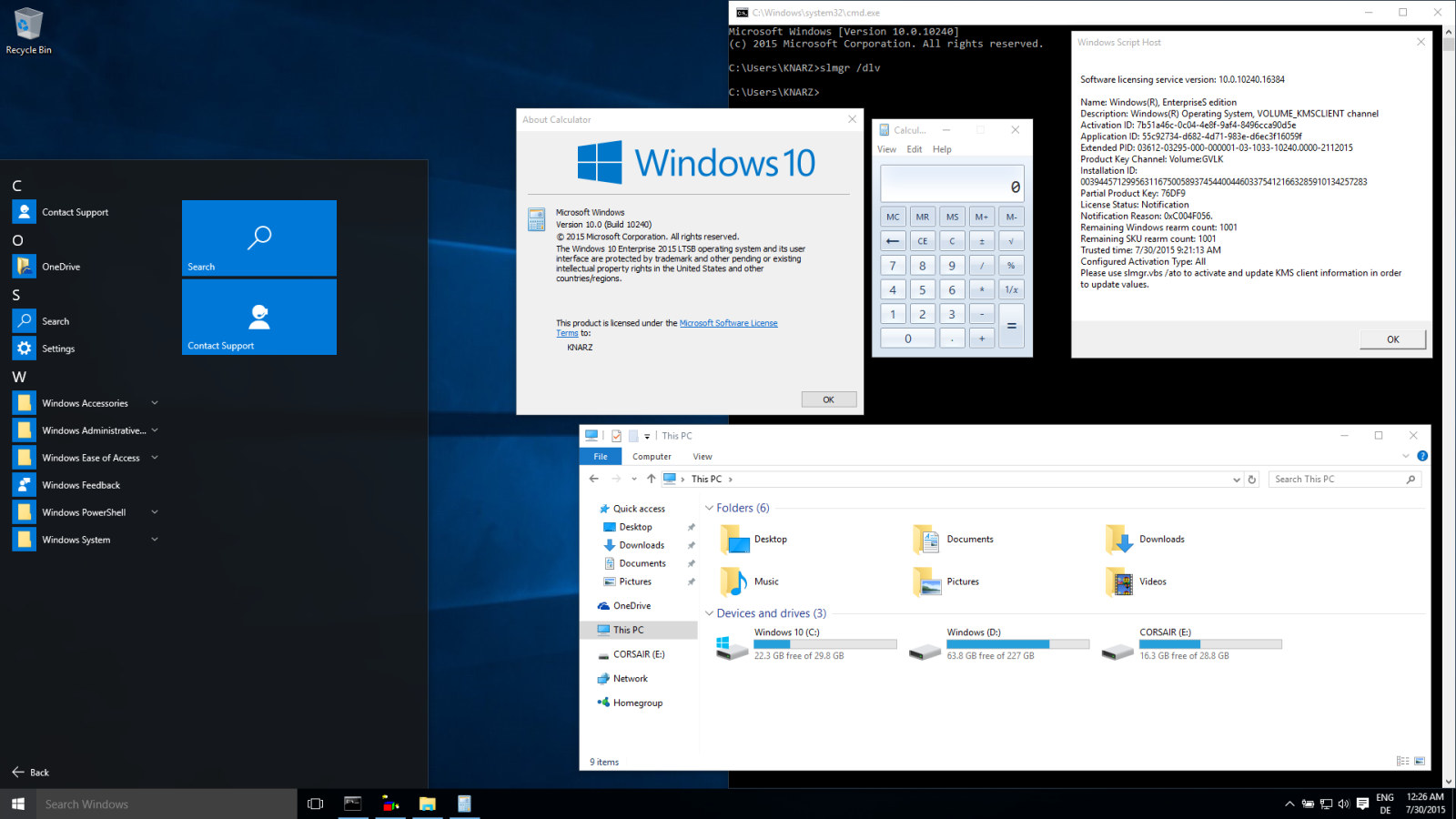Open the View ribbon tab in Explorer

tap(703, 456)
